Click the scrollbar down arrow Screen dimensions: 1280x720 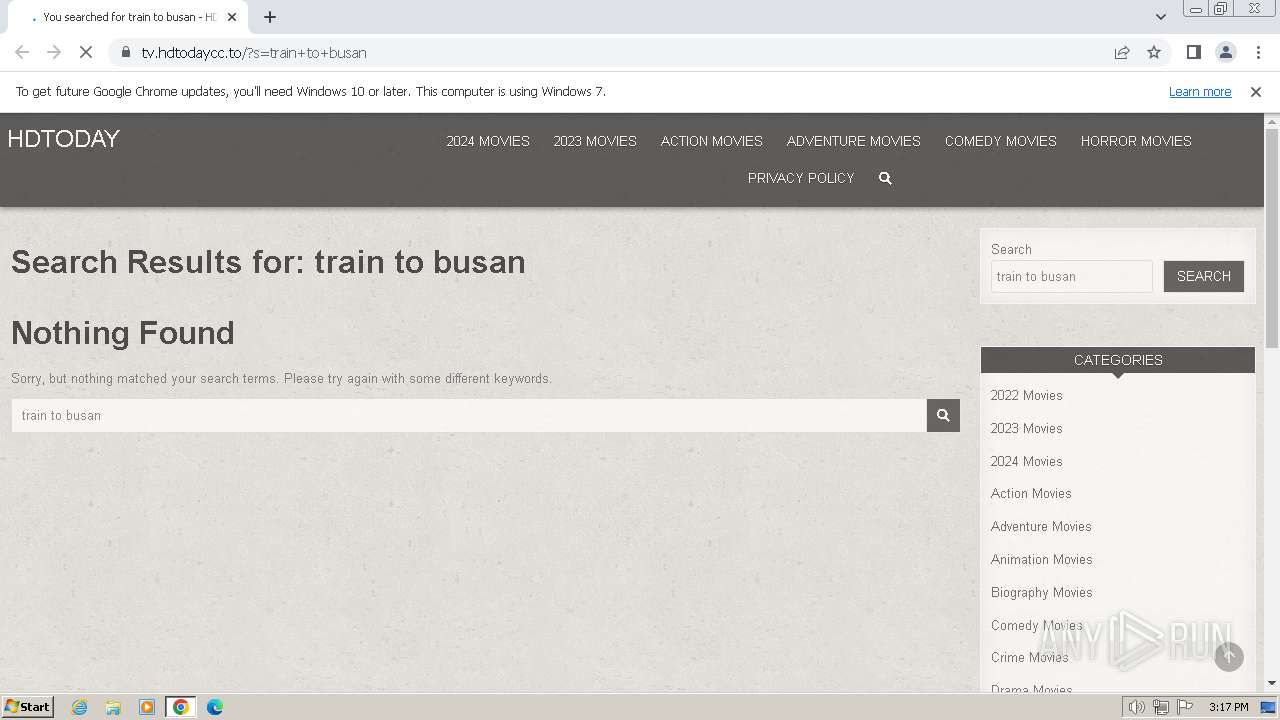pos(1272,684)
